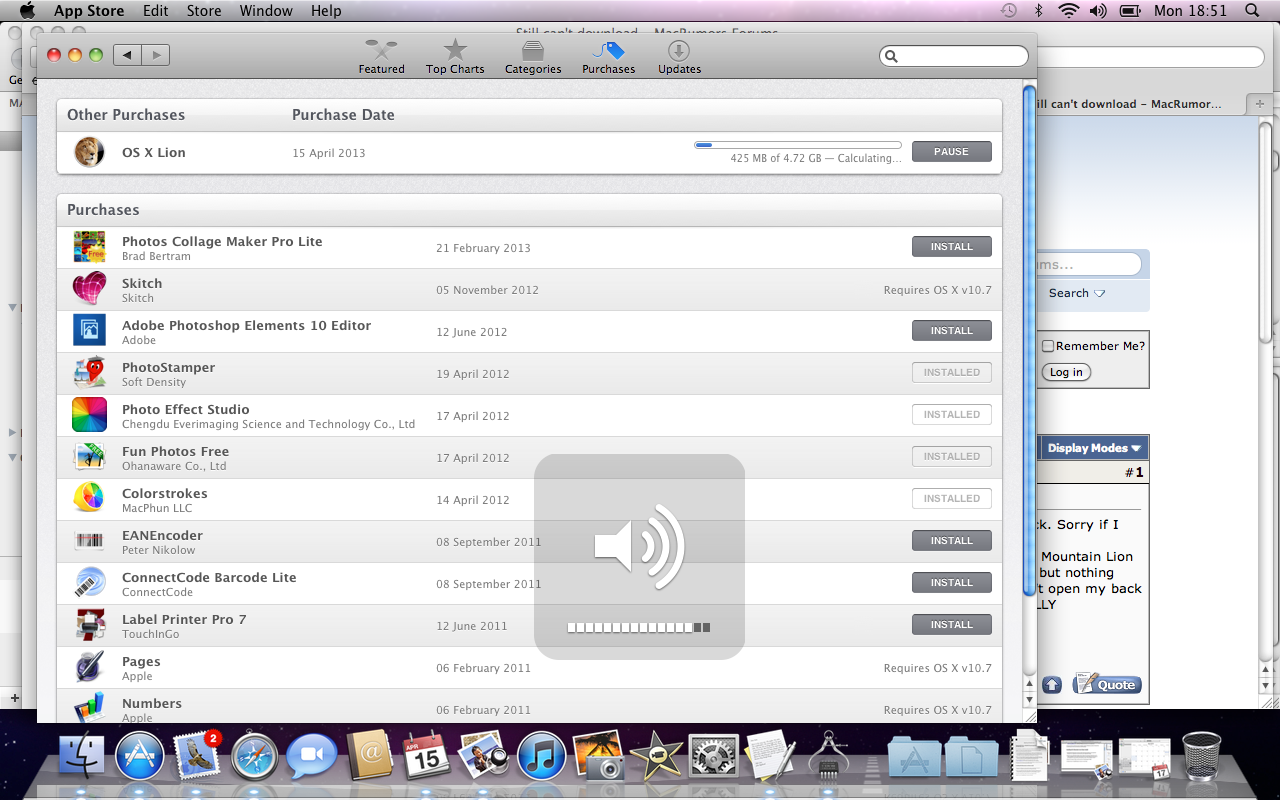
Task: Install Adobe Photoshop Elements 10 Editor
Action: tap(951, 330)
